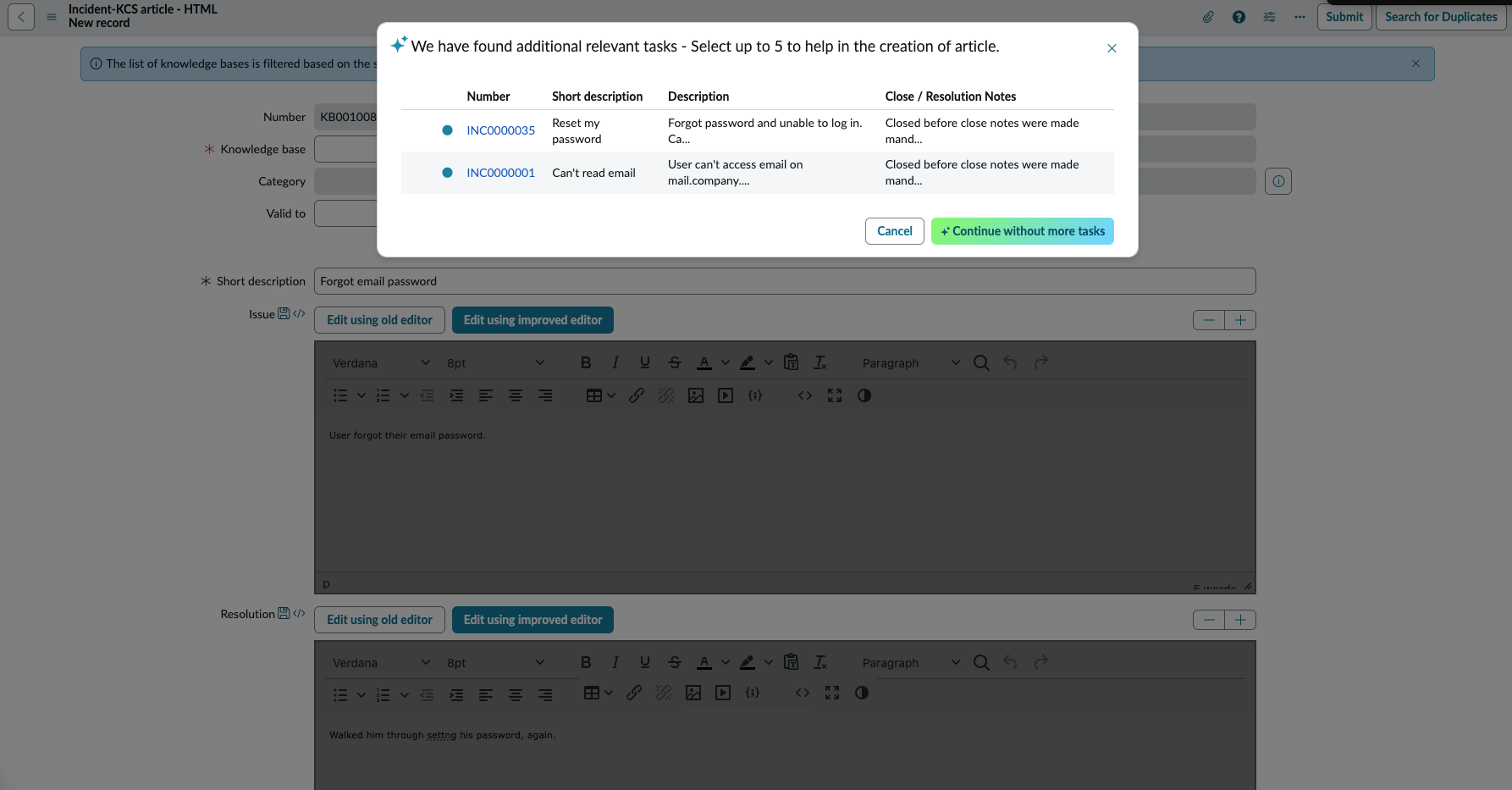This screenshot has width=1512, height=790.
Task: Center align text in Issue editor
Action: 516,395
